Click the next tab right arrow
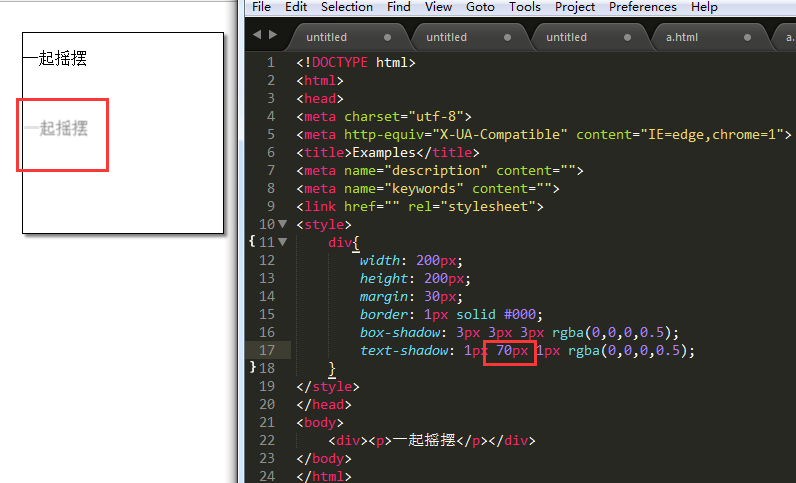Viewport: 796px width, 483px height. (273, 35)
